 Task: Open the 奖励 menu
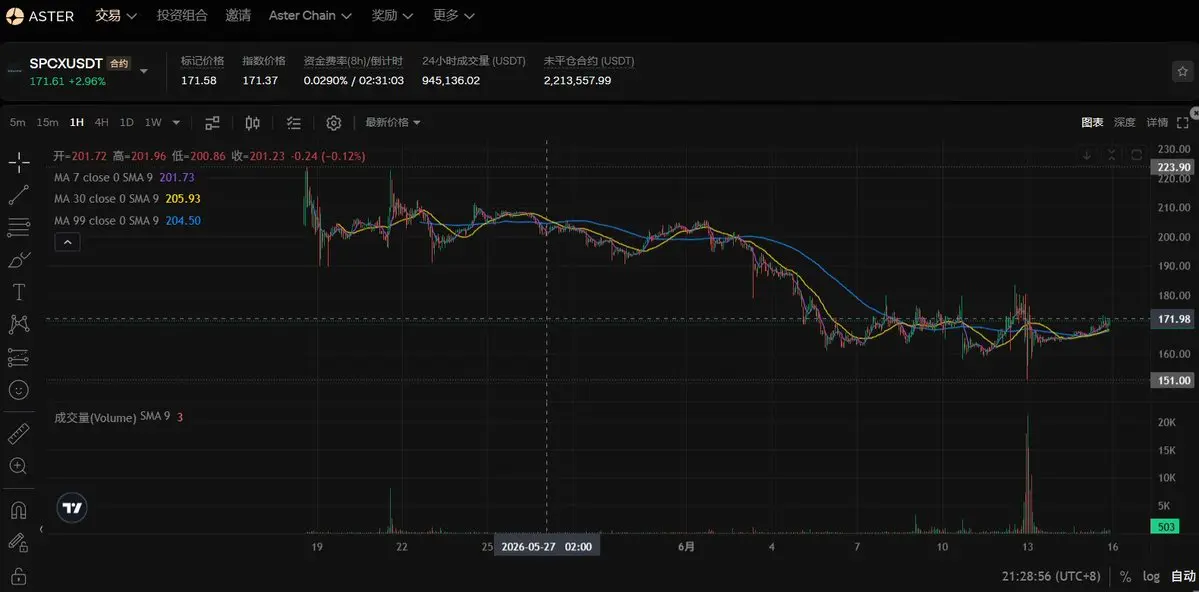(x=392, y=15)
